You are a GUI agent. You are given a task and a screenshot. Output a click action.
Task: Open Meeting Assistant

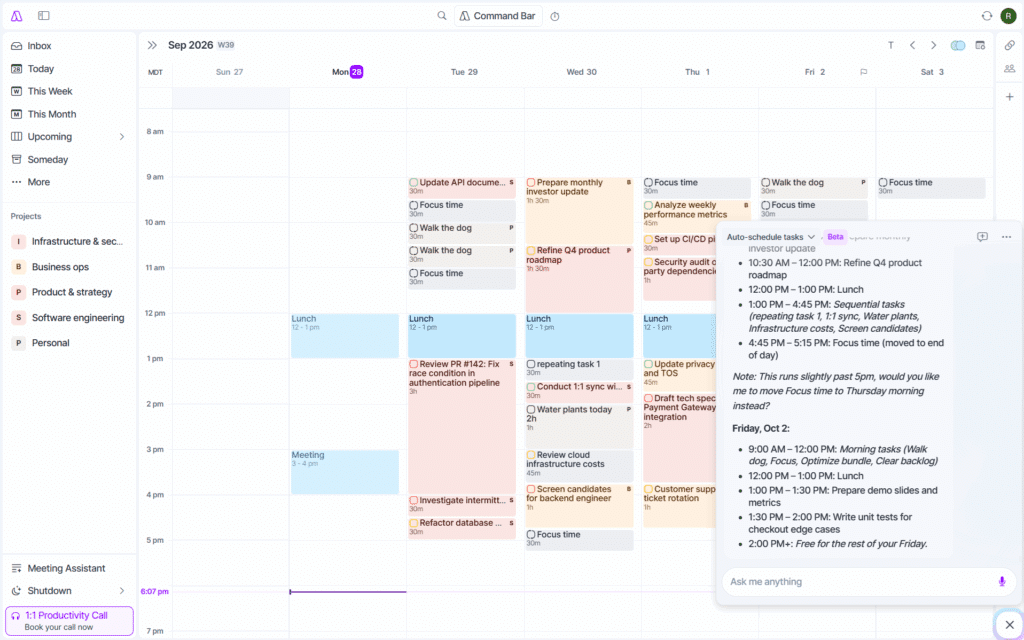pos(69,568)
